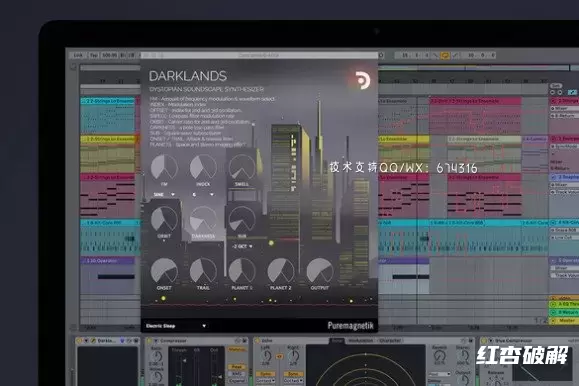Image resolution: width=579 pixels, height=386 pixels.
Task: Click the hot-swap icon on Compressor device header
Action: [237, 341]
